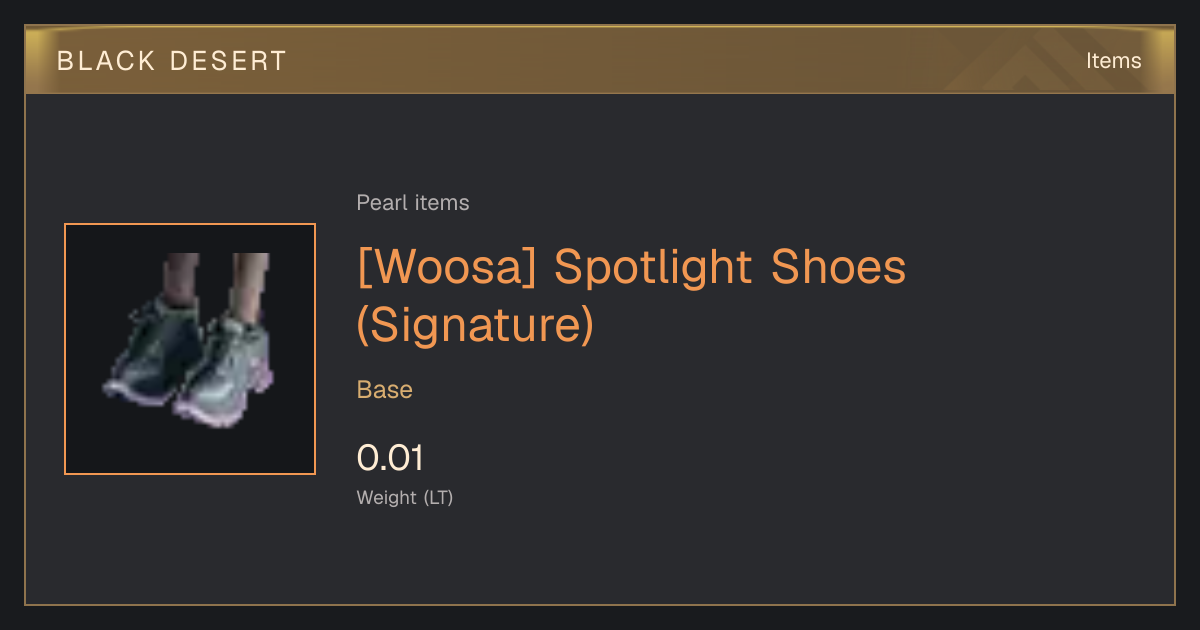Click the word Shoes in item name
The width and height of the screenshot is (1200, 630).
pos(838,266)
